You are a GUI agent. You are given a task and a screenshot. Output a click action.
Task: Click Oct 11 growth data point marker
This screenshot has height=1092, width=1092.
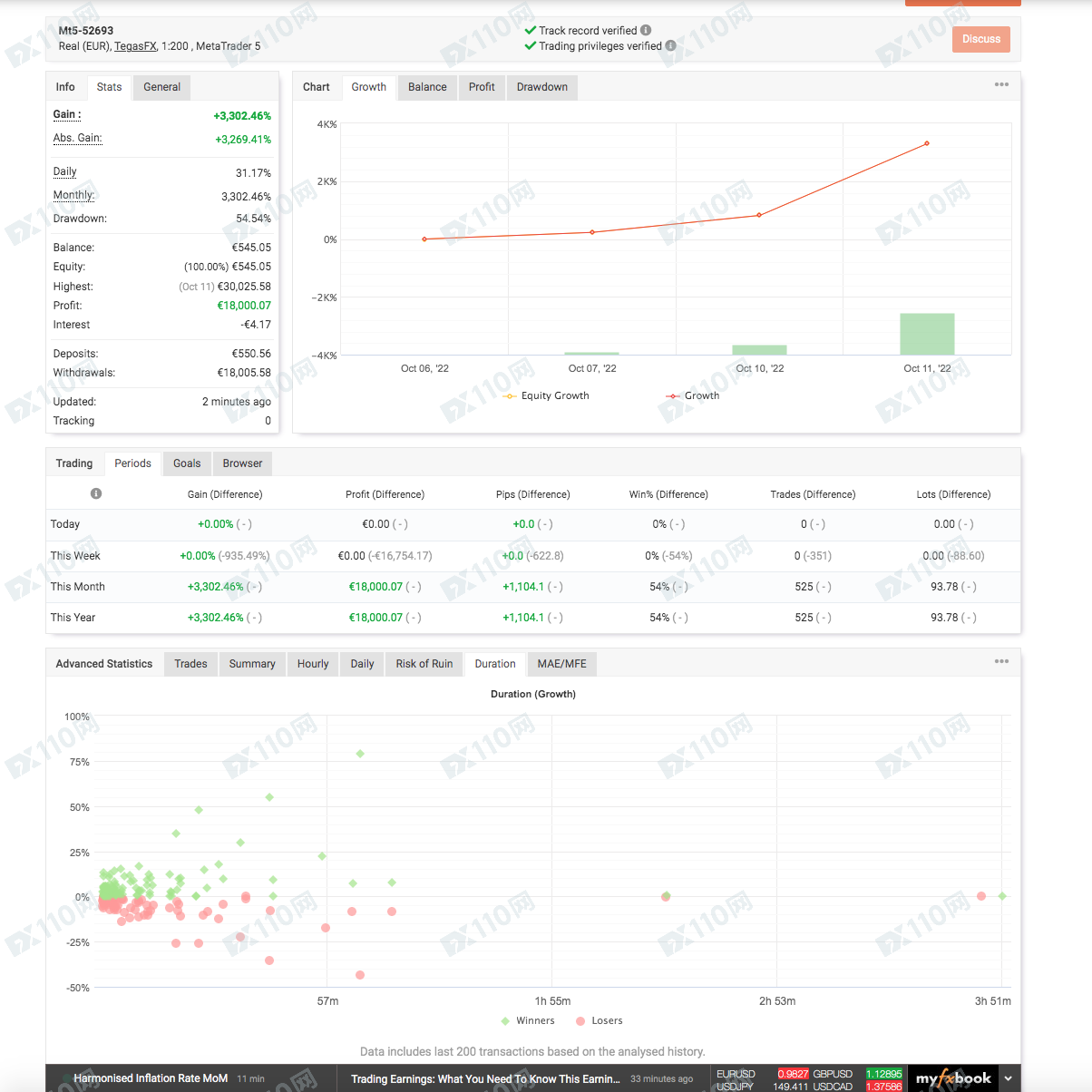926,143
